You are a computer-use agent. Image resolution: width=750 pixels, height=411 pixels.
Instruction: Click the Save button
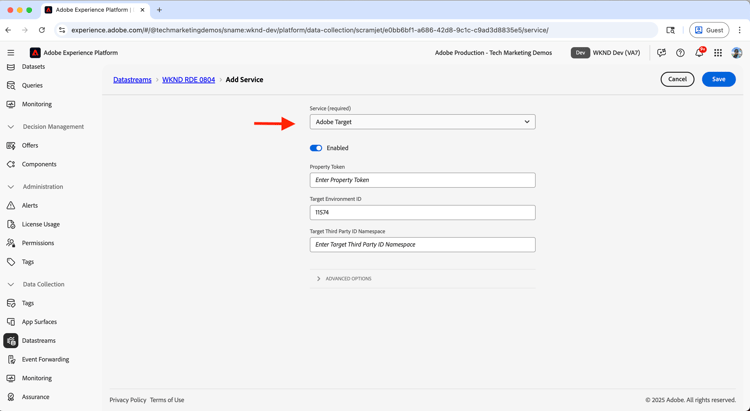coord(718,79)
